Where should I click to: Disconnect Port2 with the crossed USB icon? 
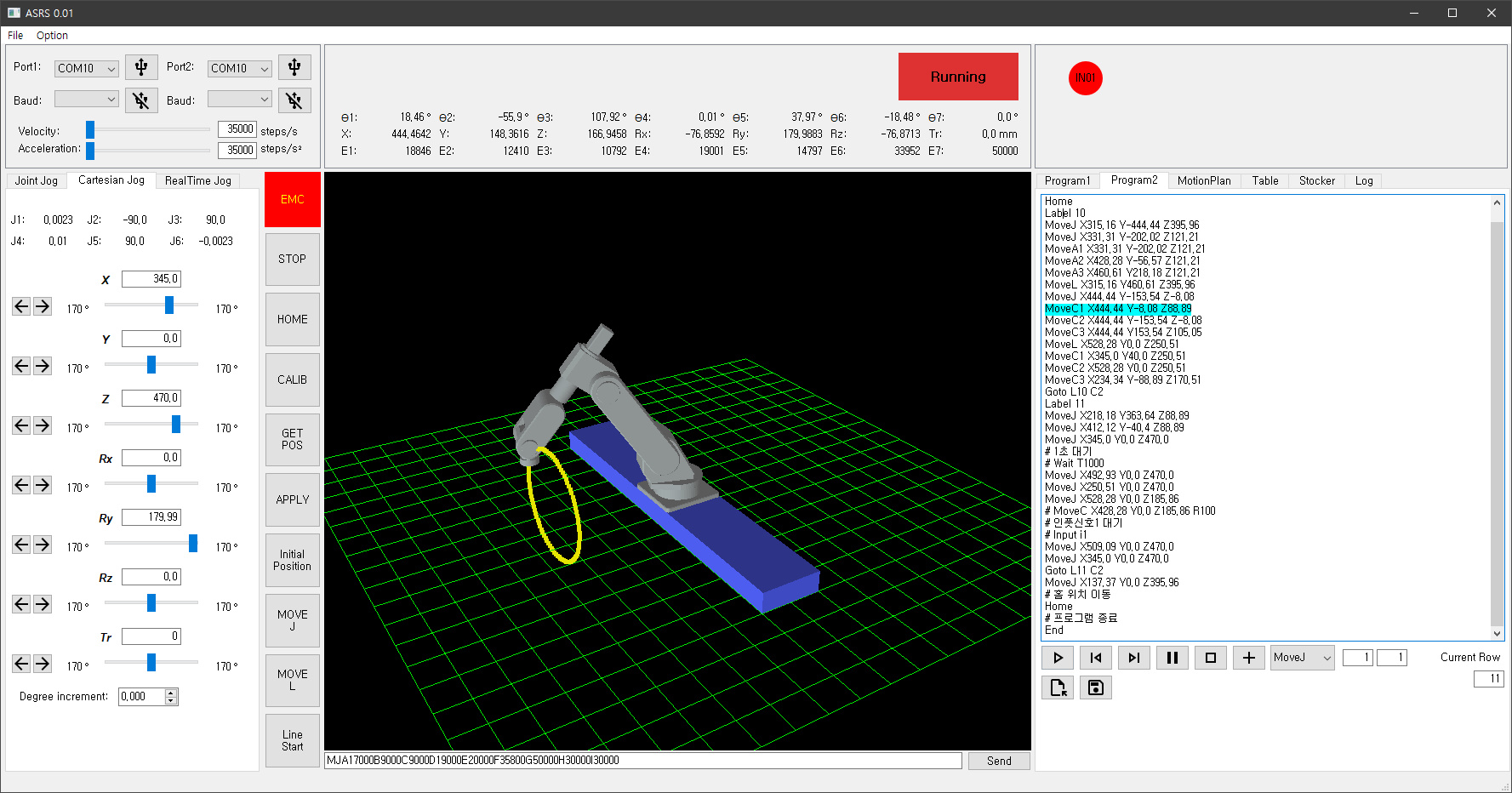(294, 100)
